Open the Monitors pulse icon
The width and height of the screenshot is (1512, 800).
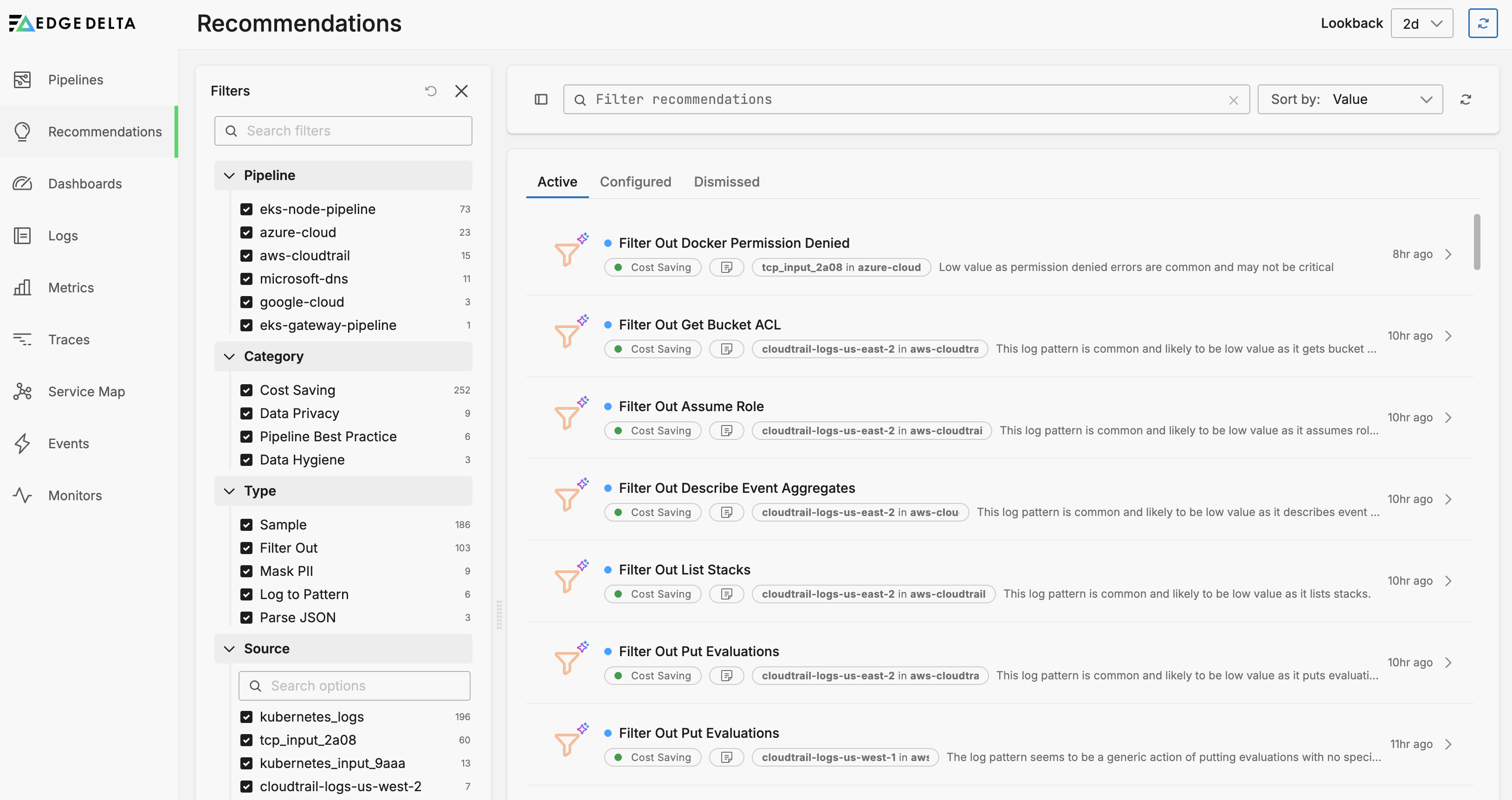(x=22, y=496)
